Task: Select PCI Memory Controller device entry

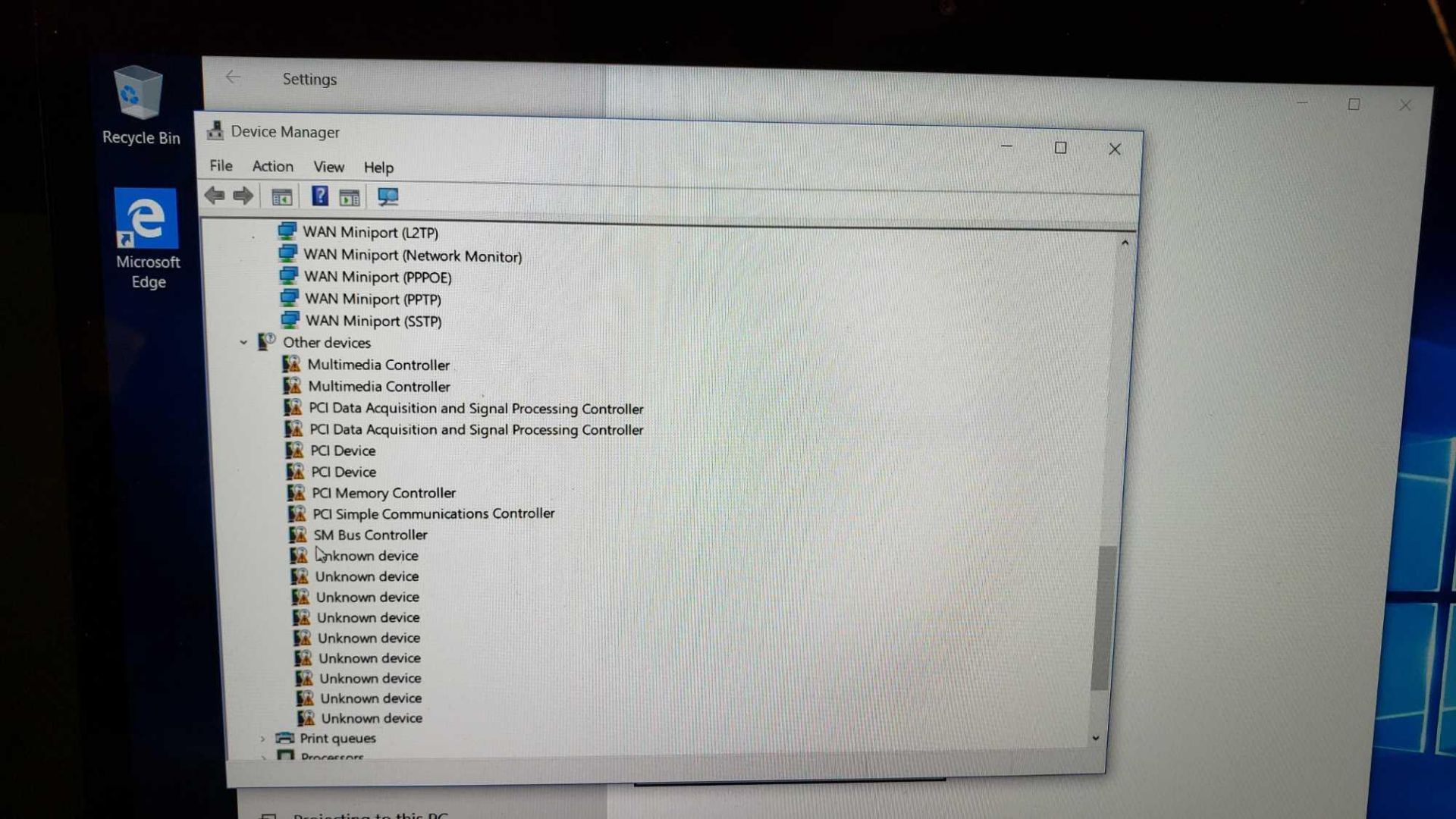Action: (x=382, y=492)
